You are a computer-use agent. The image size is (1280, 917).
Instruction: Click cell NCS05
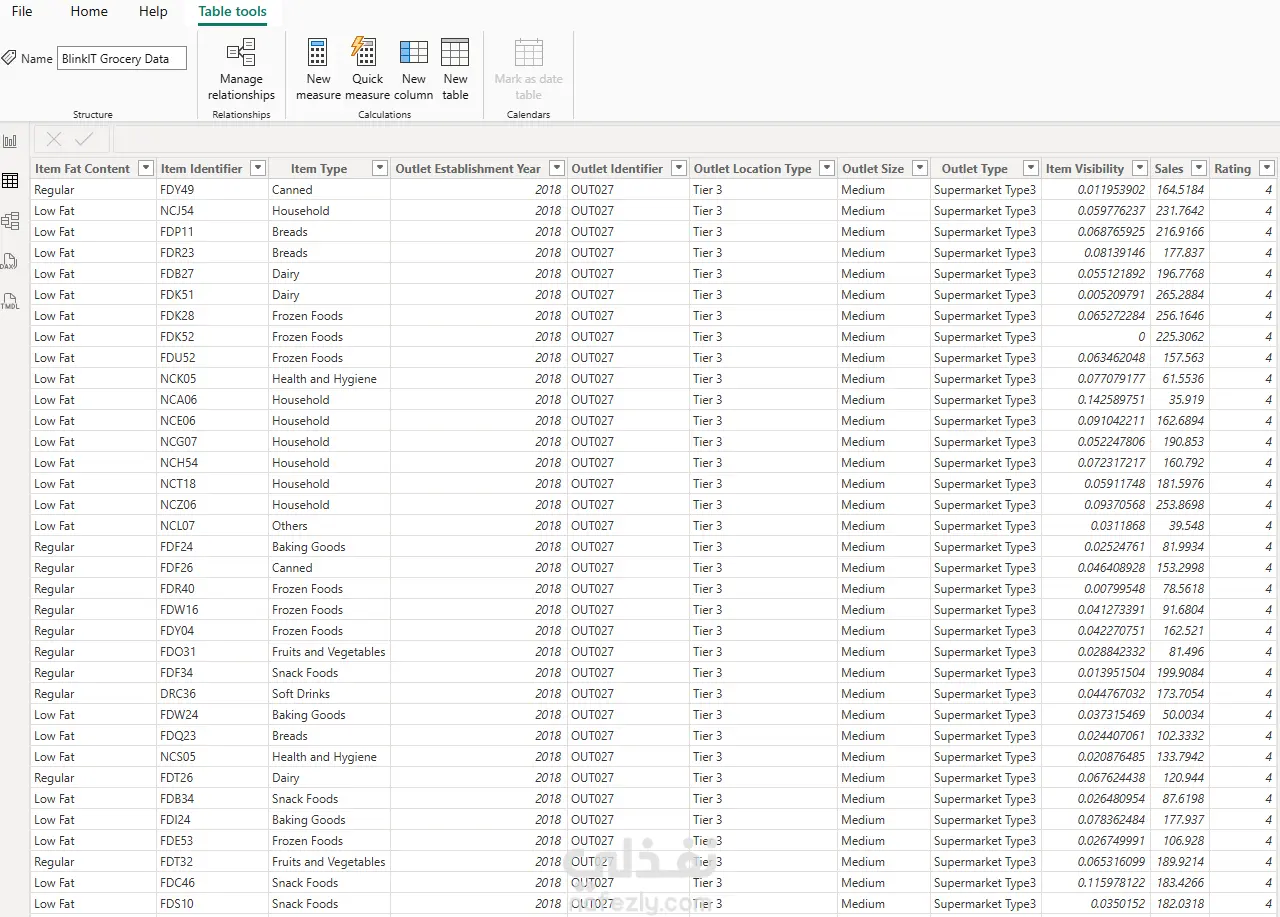tap(211, 757)
